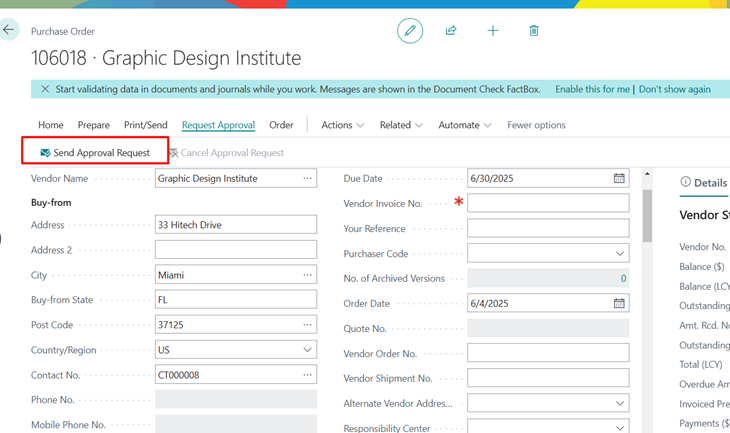
Task: Click the Vendor Invoice No. field
Action: (548, 203)
